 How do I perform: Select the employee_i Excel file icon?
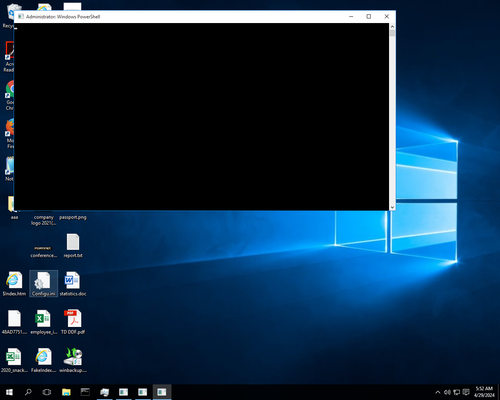coord(43,322)
